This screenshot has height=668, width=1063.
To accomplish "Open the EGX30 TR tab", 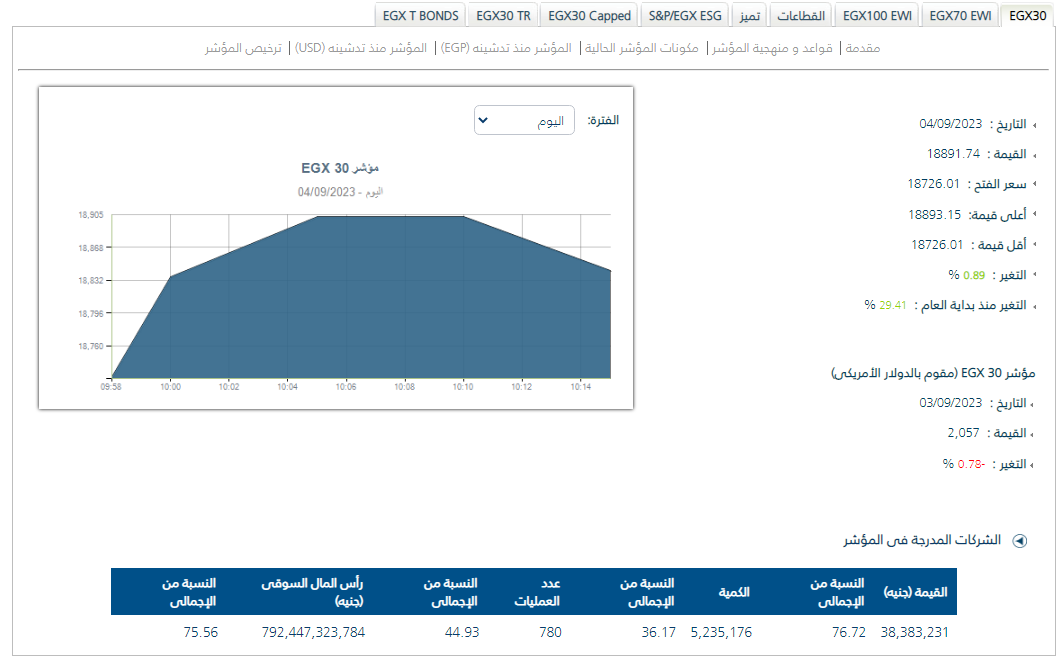I will coord(504,15).
